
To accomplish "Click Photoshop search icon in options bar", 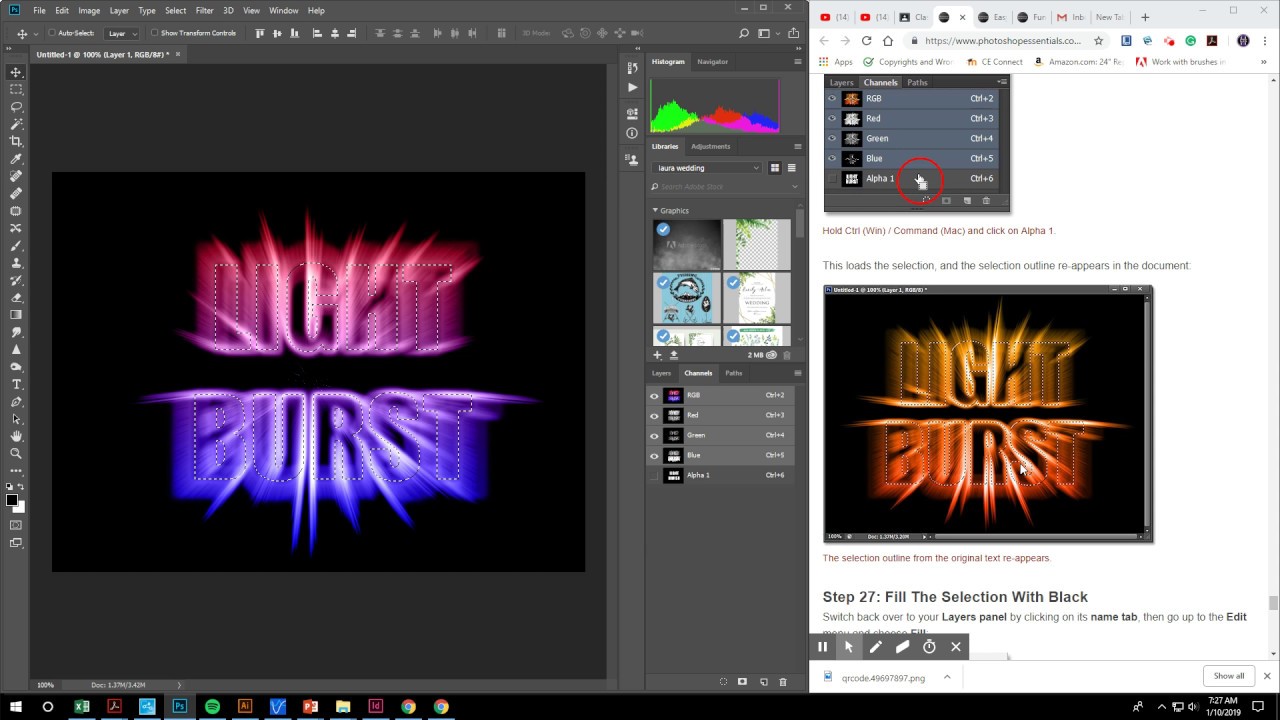I will point(744,33).
